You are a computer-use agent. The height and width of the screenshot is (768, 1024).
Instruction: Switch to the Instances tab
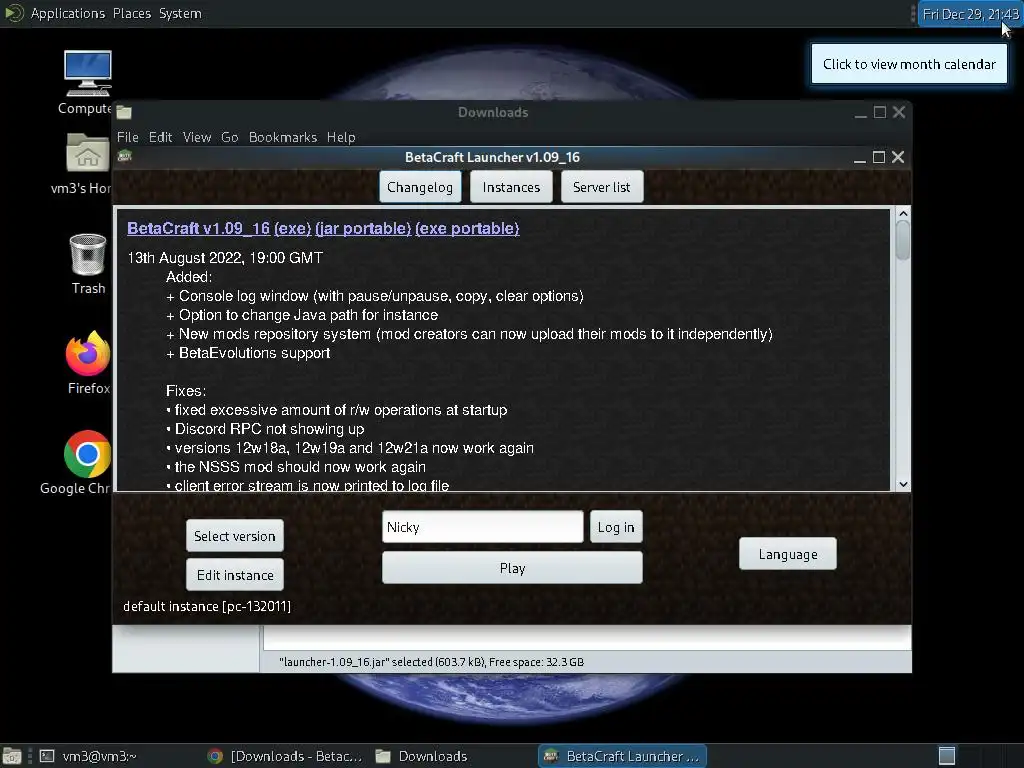pyautogui.click(x=511, y=187)
